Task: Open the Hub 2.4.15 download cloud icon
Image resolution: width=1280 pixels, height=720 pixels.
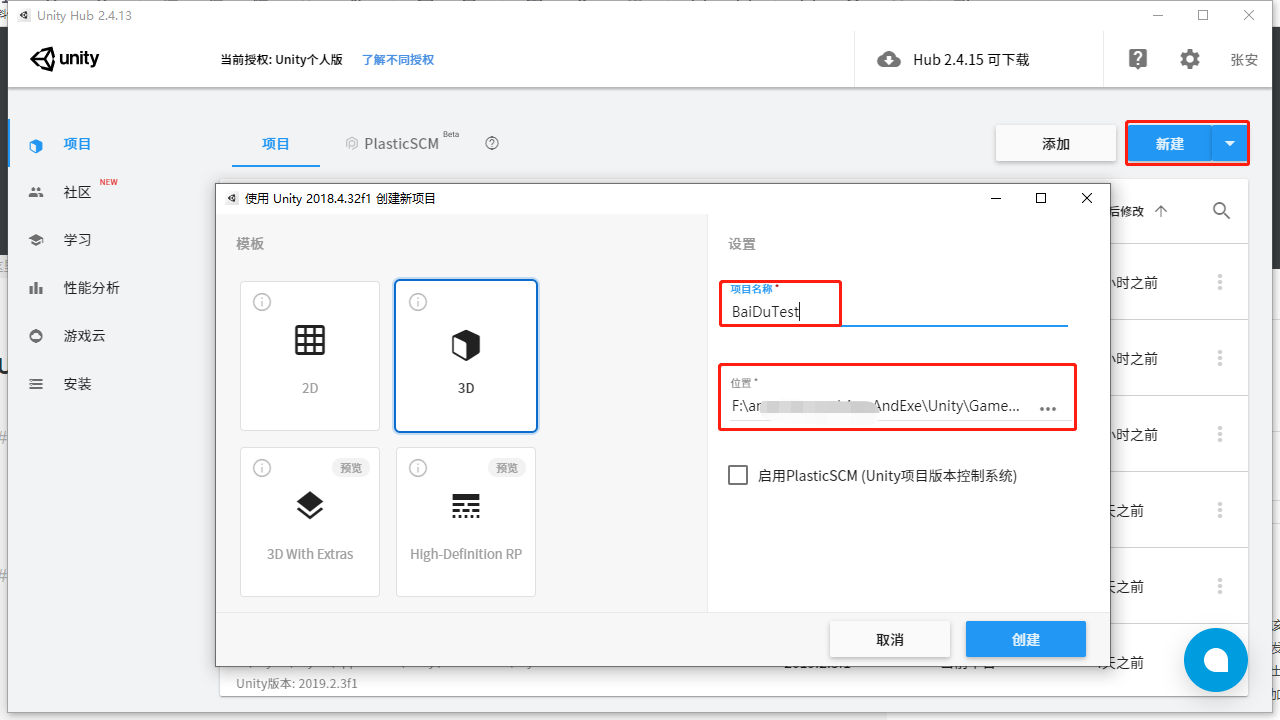Action: (888, 60)
